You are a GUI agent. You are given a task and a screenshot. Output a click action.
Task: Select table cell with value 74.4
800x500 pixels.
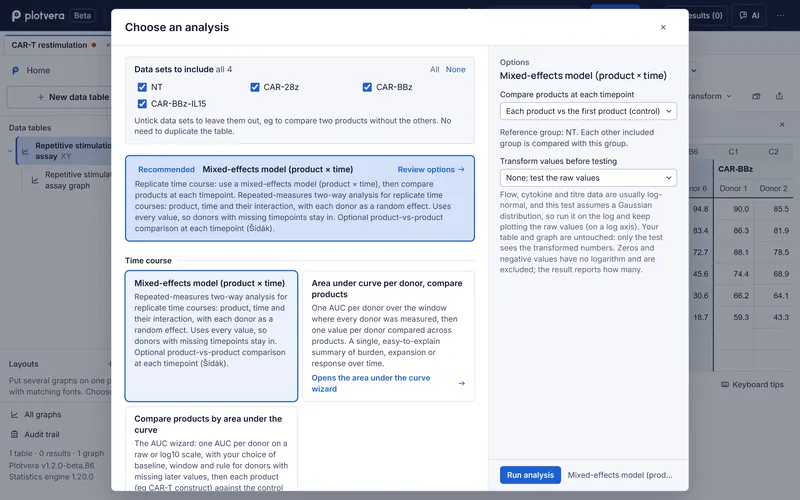click(x=733, y=274)
